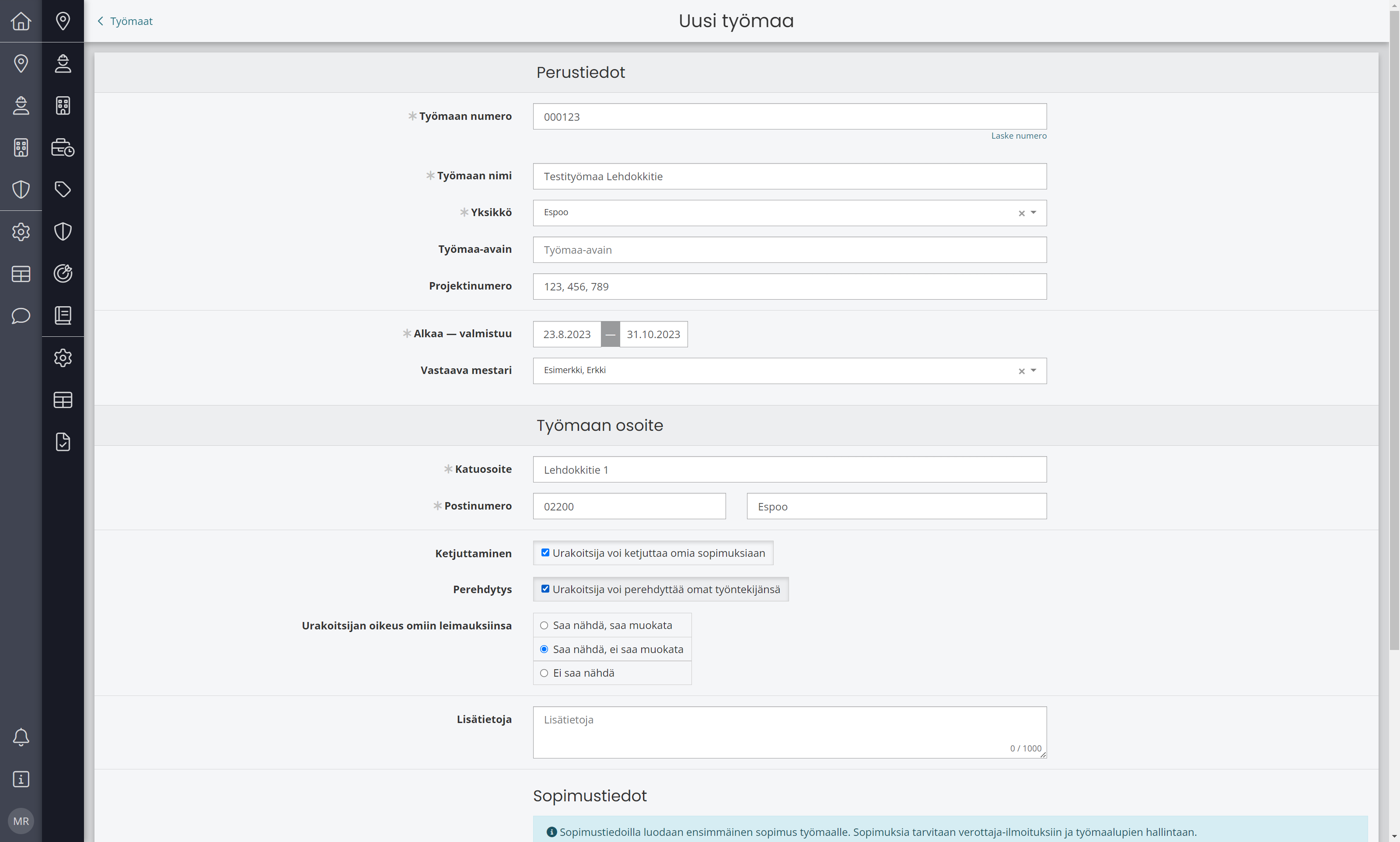Click the target radar icon in second sidebar
The height and width of the screenshot is (842, 1400).
click(x=63, y=273)
